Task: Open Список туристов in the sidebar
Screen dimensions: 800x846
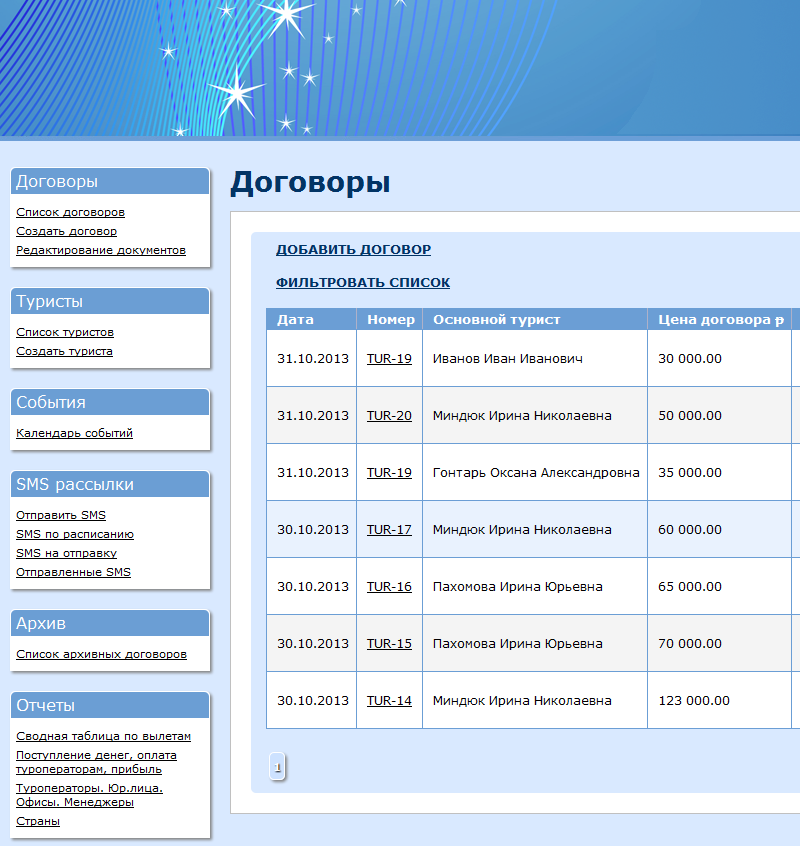Action: pyautogui.click(x=65, y=332)
